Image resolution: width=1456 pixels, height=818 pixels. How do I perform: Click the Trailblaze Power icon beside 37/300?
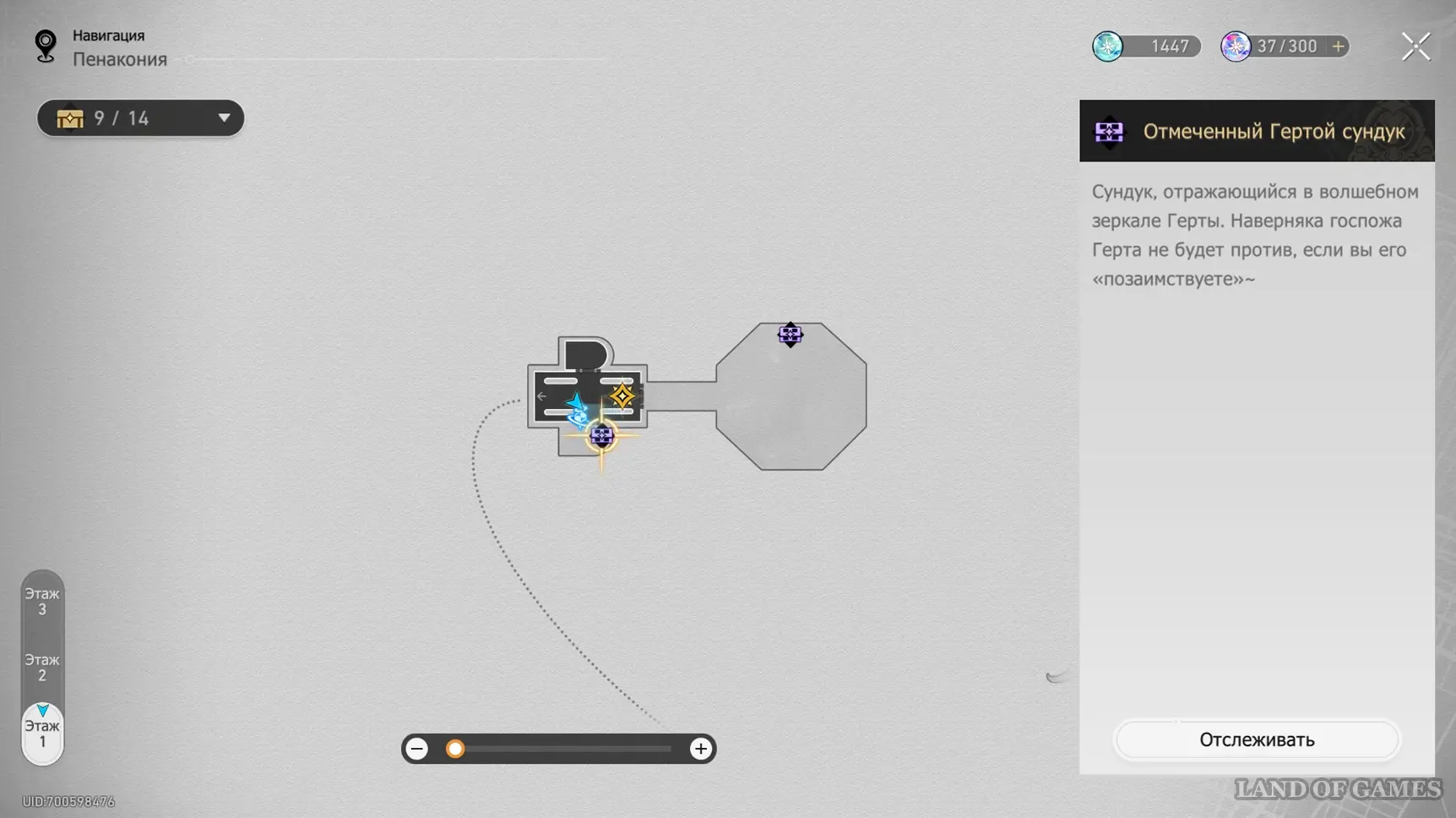(x=1236, y=46)
